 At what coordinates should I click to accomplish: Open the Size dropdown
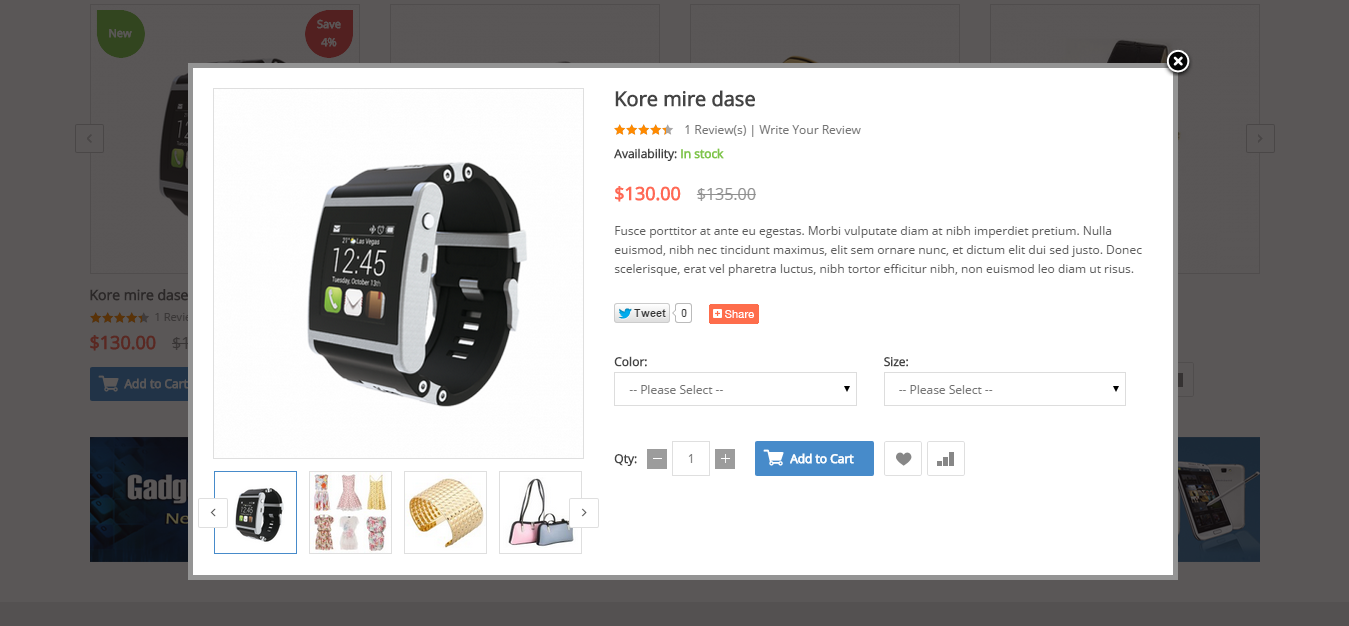click(x=1005, y=389)
